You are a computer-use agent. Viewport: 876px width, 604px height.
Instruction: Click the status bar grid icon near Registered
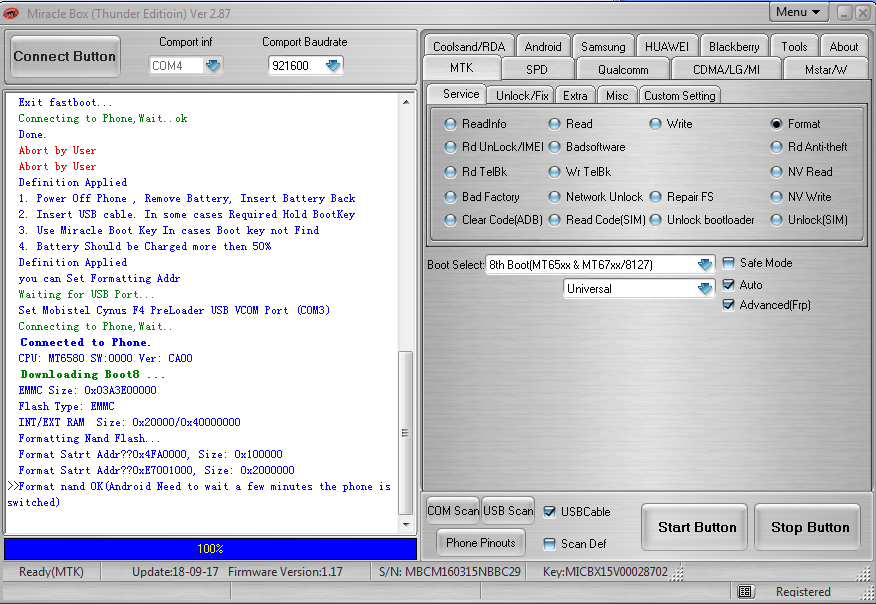pyautogui.click(x=745, y=591)
